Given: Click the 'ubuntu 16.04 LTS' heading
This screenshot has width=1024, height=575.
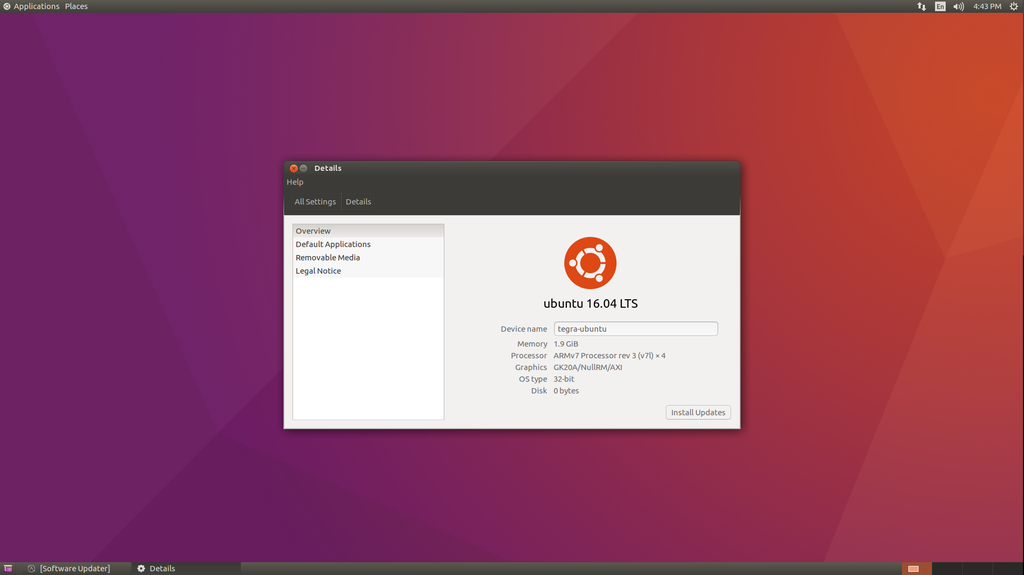Looking at the screenshot, I should click(x=590, y=303).
